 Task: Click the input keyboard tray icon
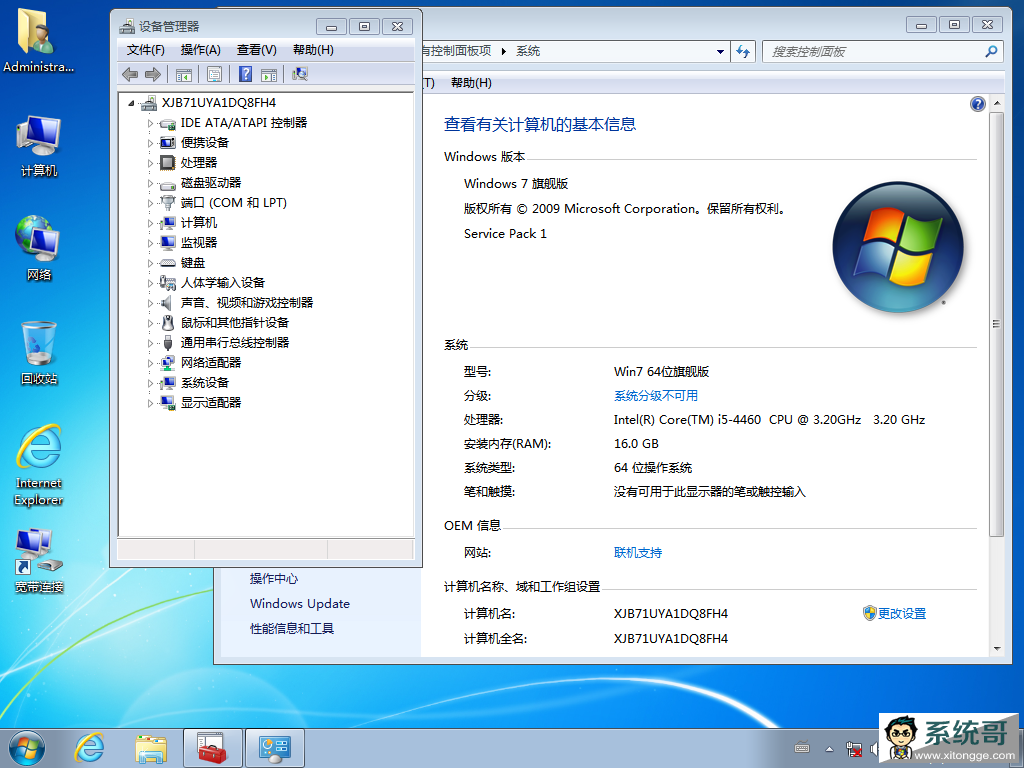802,748
